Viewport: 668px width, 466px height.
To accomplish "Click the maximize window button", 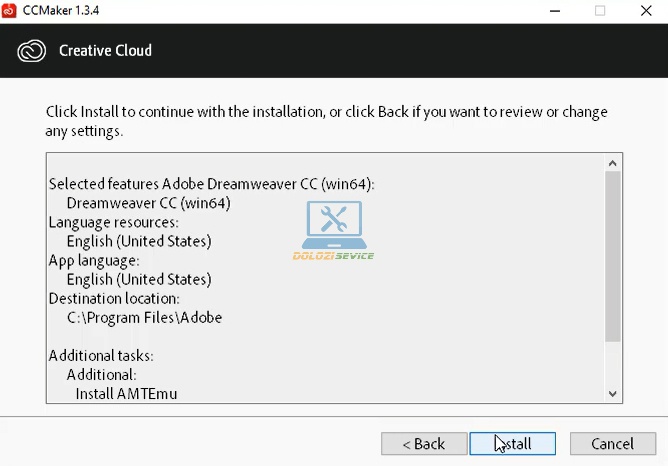I will click(x=600, y=10).
